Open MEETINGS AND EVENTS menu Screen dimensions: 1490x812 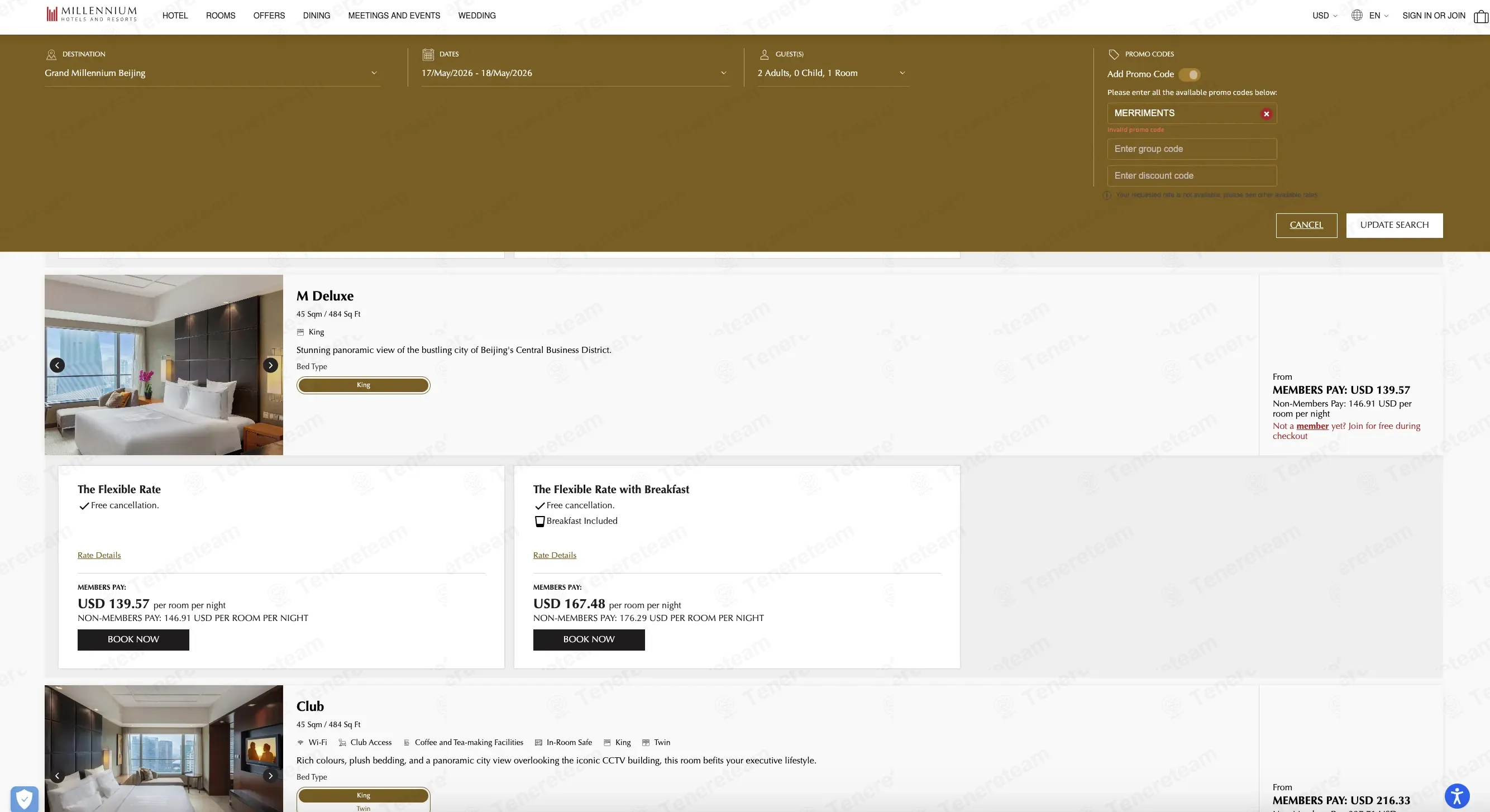point(394,16)
